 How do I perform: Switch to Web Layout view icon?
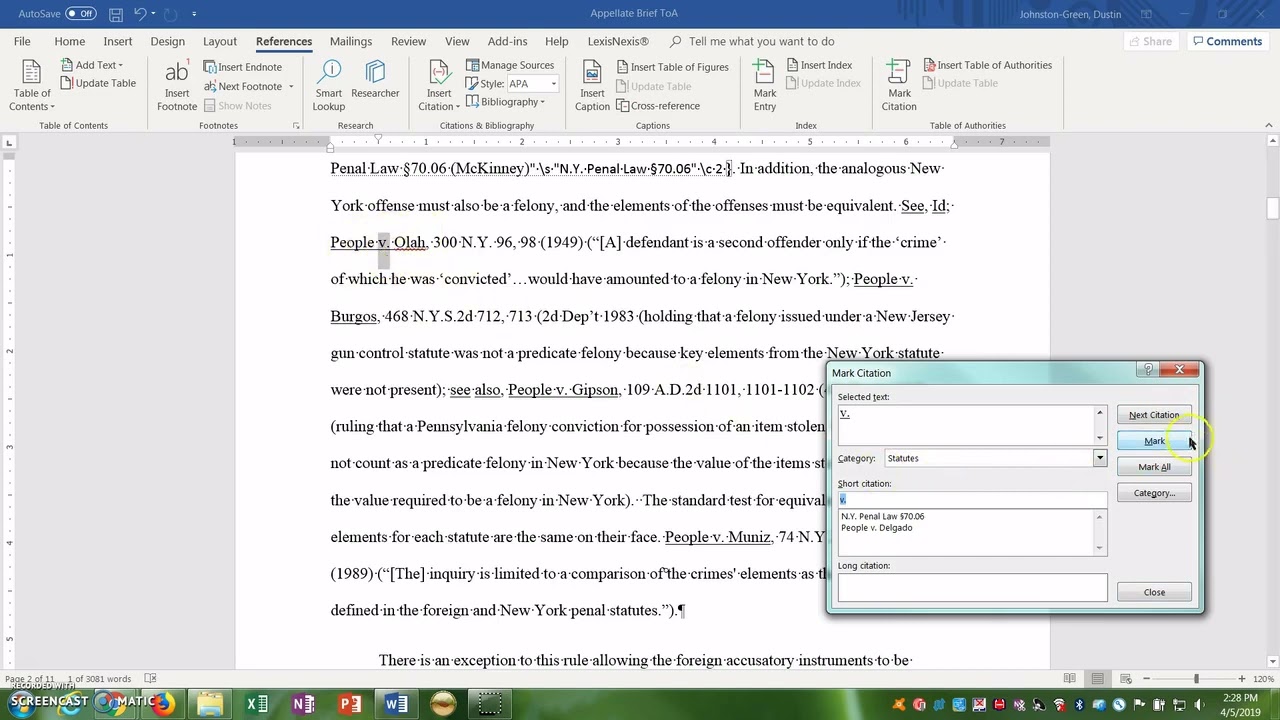coord(1128,679)
